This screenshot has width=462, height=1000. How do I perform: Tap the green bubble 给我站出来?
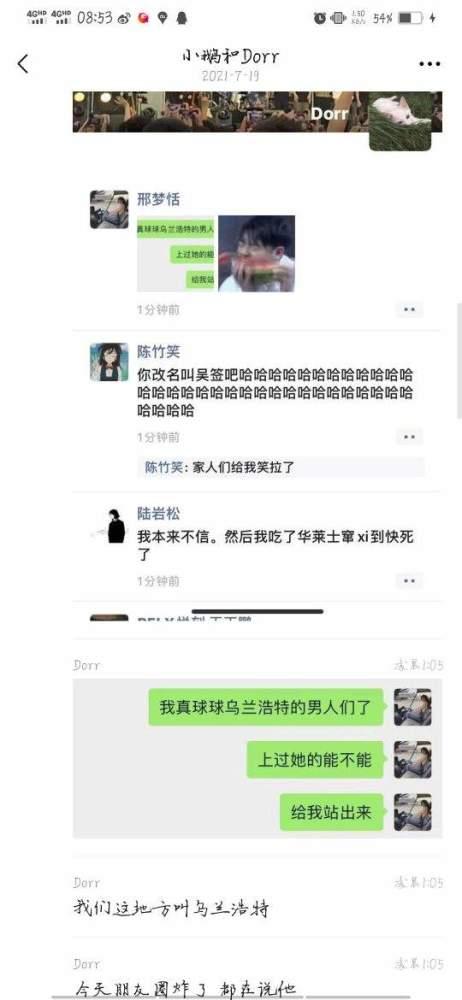[331, 812]
